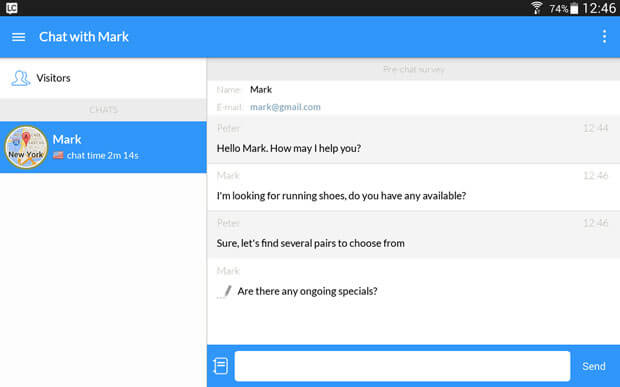Open the Visitors people icon
This screenshot has width=620, height=387.
[20, 78]
